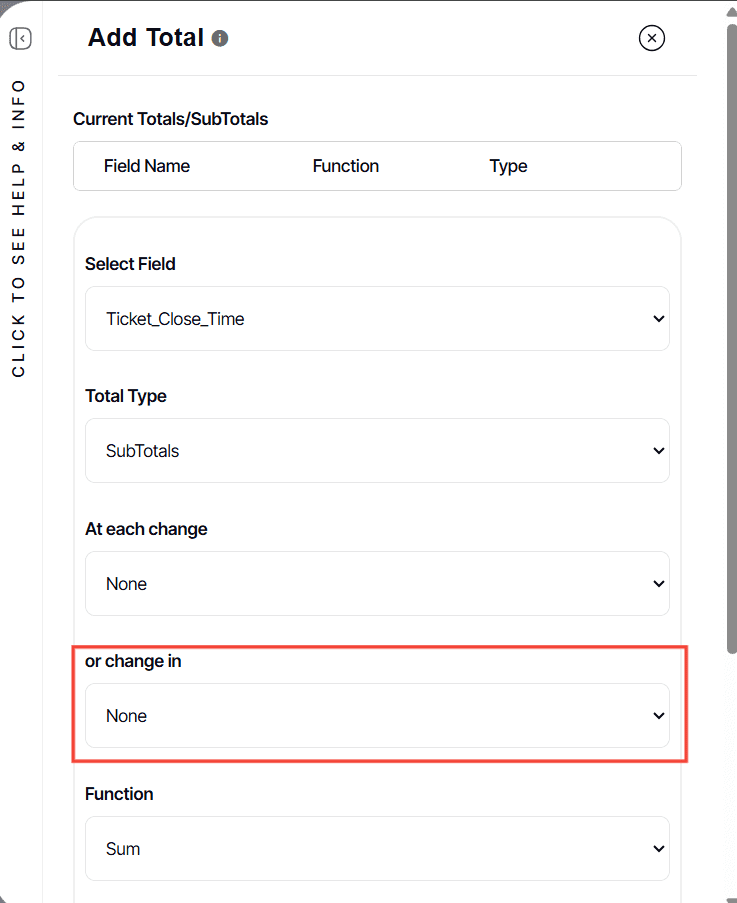Image resolution: width=737 pixels, height=903 pixels.
Task: Open the Function dropdown showing Sum
Action: click(x=377, y=848)
